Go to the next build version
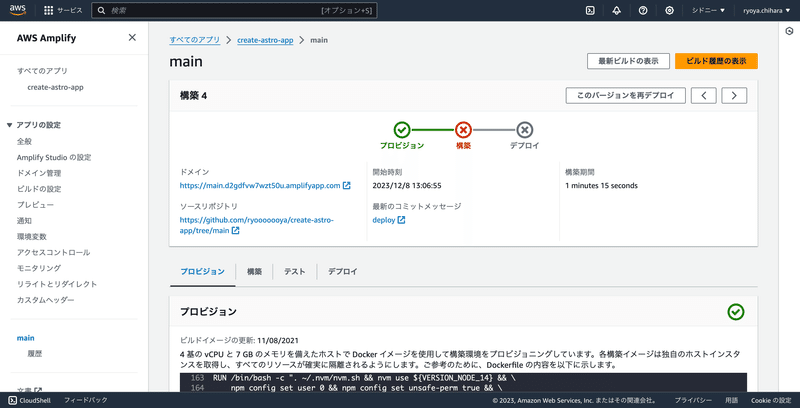This screenshot has height=408, width=800. pyautogui.click(x=734, y=95)
